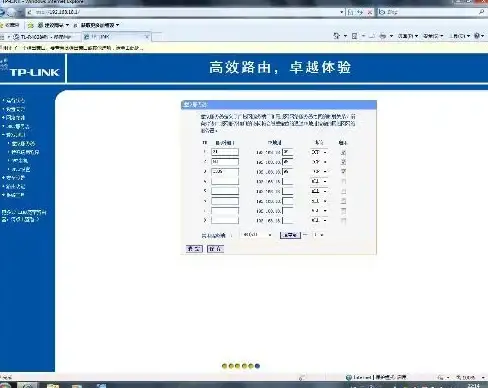This screenshot has width=488, height=388.
Task: Open the protocol dropdown in row 1
Action: click(319, 152)
